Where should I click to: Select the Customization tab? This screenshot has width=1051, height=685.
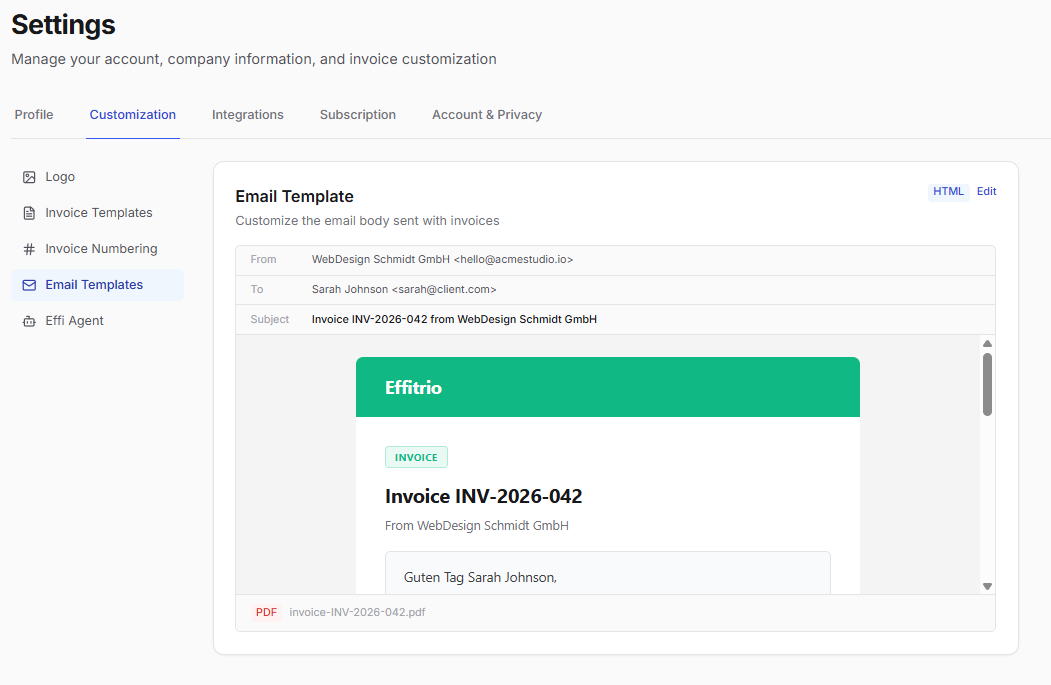coord(133,115)
